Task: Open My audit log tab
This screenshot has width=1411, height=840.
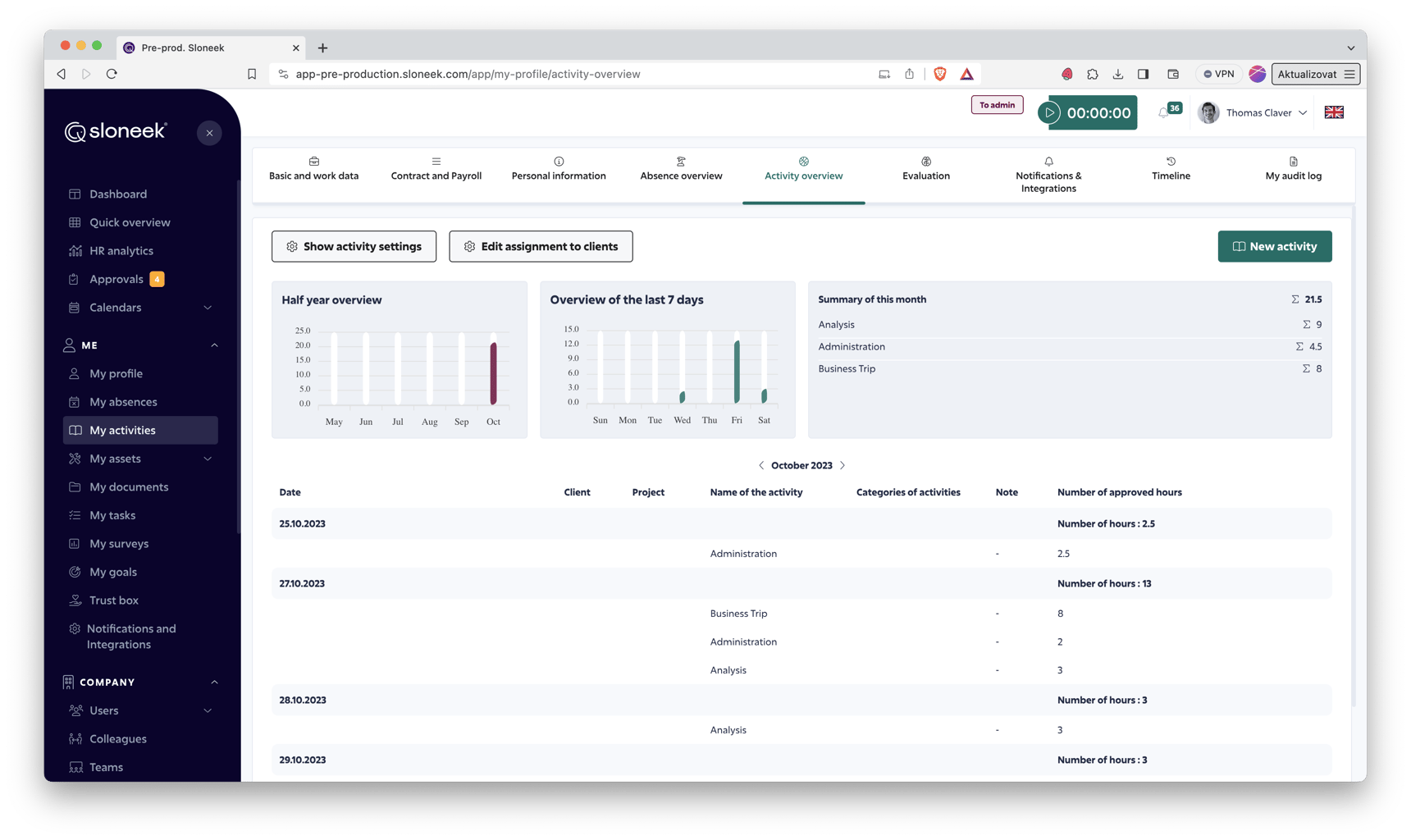Action: 1293,169
